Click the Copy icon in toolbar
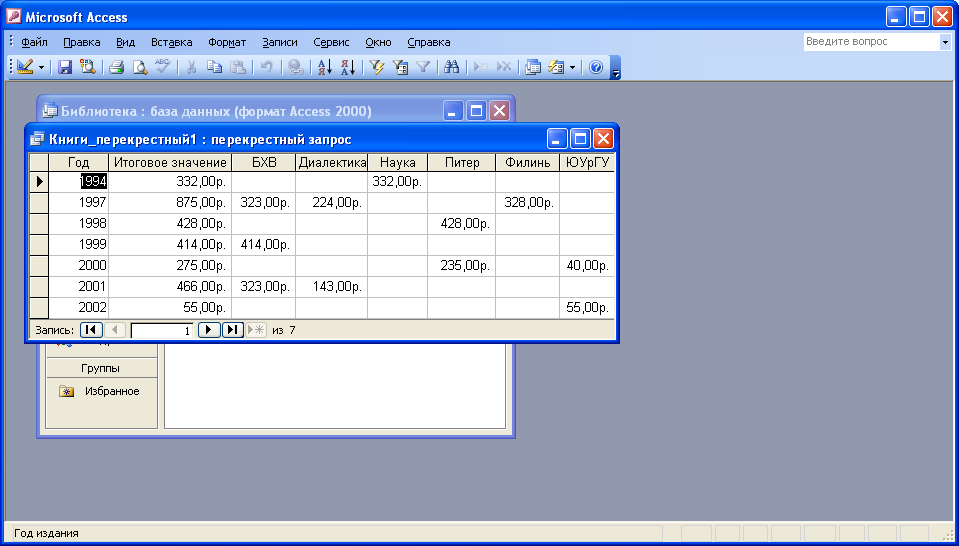Image resolution: width=959 pixels, height=546 pixels. (214, 67)
